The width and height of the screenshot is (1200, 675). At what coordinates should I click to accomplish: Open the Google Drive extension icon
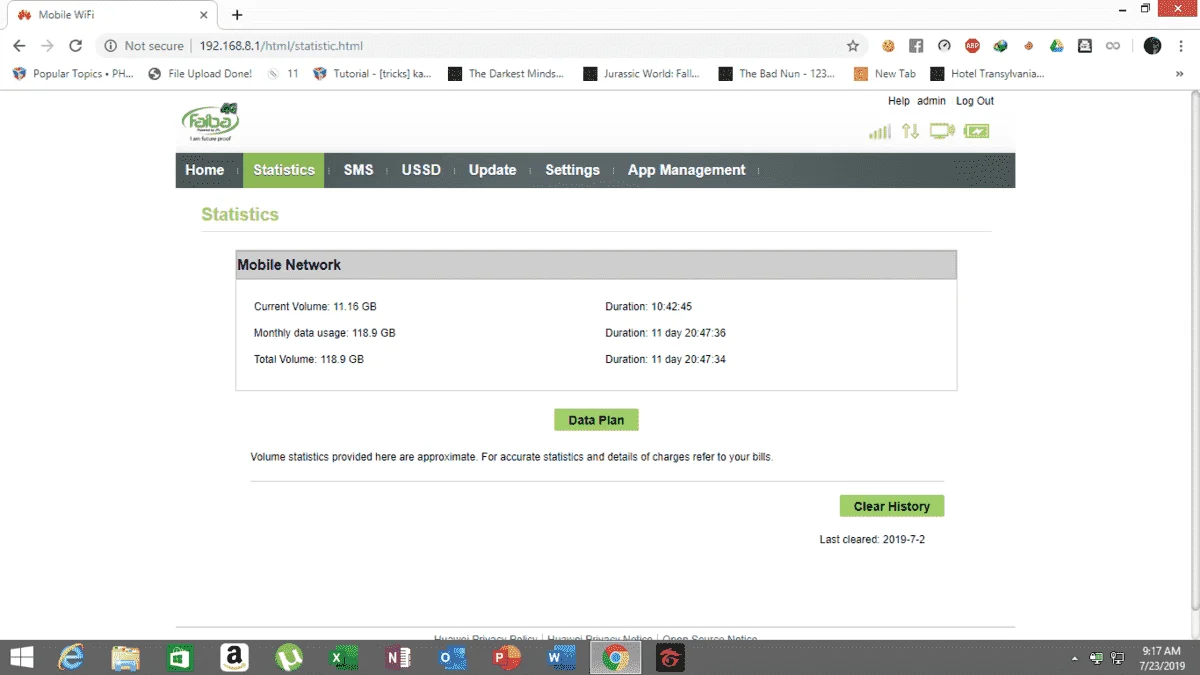pos(1056,46)
